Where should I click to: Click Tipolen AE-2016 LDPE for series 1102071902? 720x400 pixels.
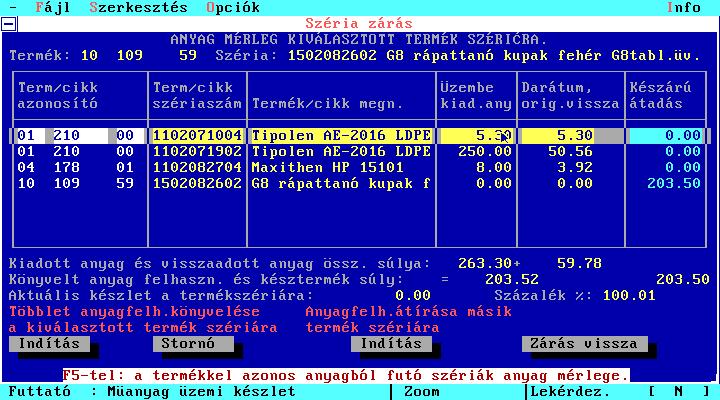(x=341, y=152)
